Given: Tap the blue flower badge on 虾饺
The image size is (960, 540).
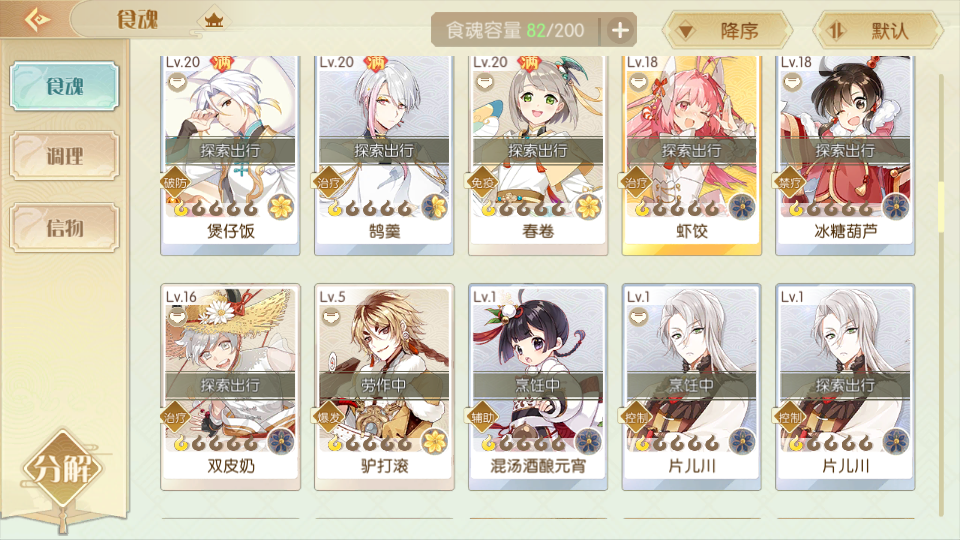Looking at the screenshot, I should [x=742, y=207].
